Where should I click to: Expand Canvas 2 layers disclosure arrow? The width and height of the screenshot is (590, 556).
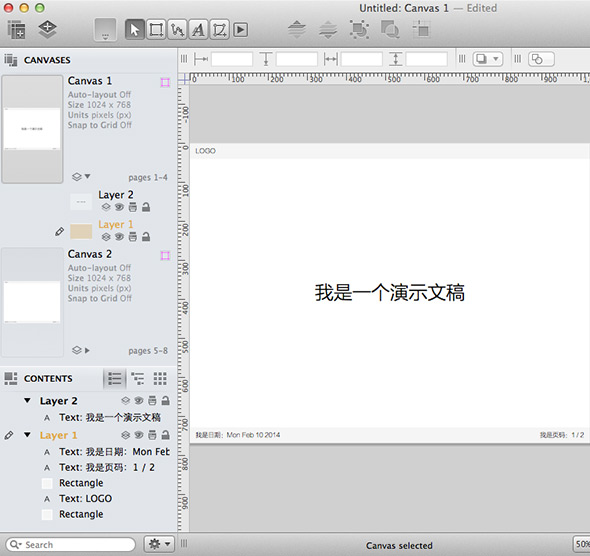point(87,350)
